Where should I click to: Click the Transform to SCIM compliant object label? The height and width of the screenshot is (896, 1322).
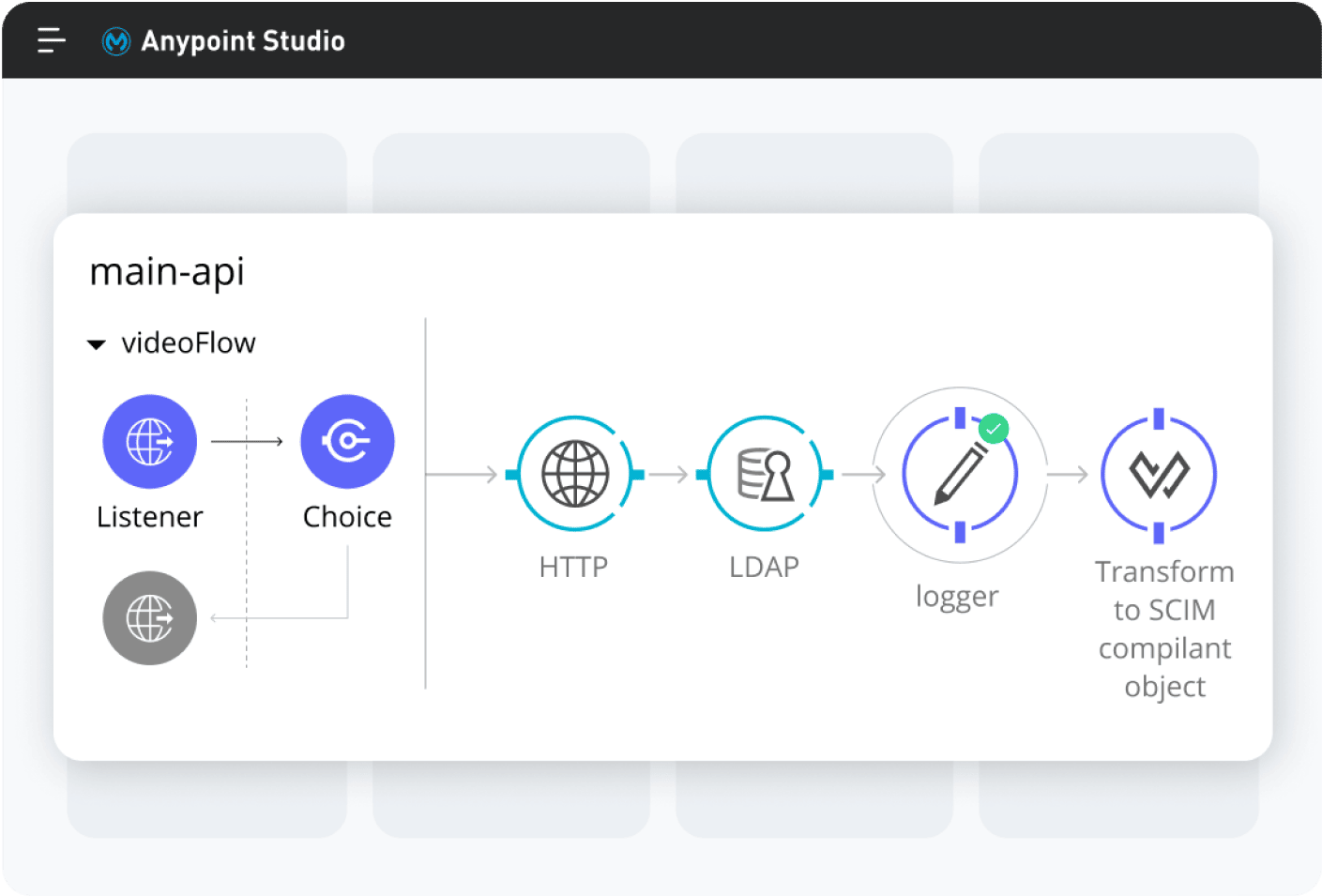[x=1164, y=629]
